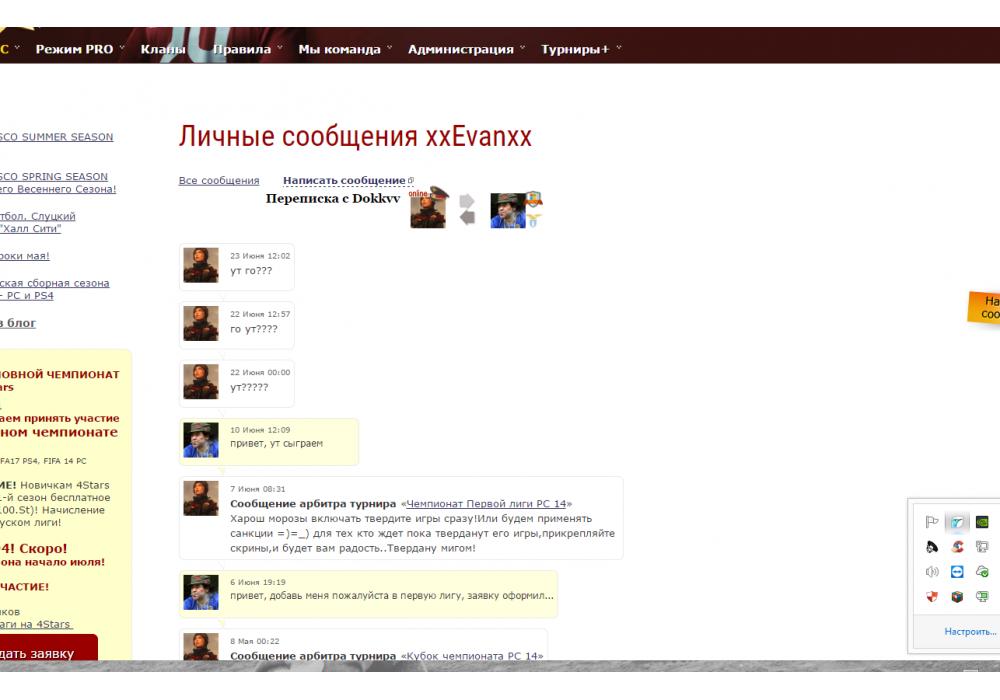Click xxEvanxx avatar in conversation header
1000x700 pixels.
[x=508, y=210]
